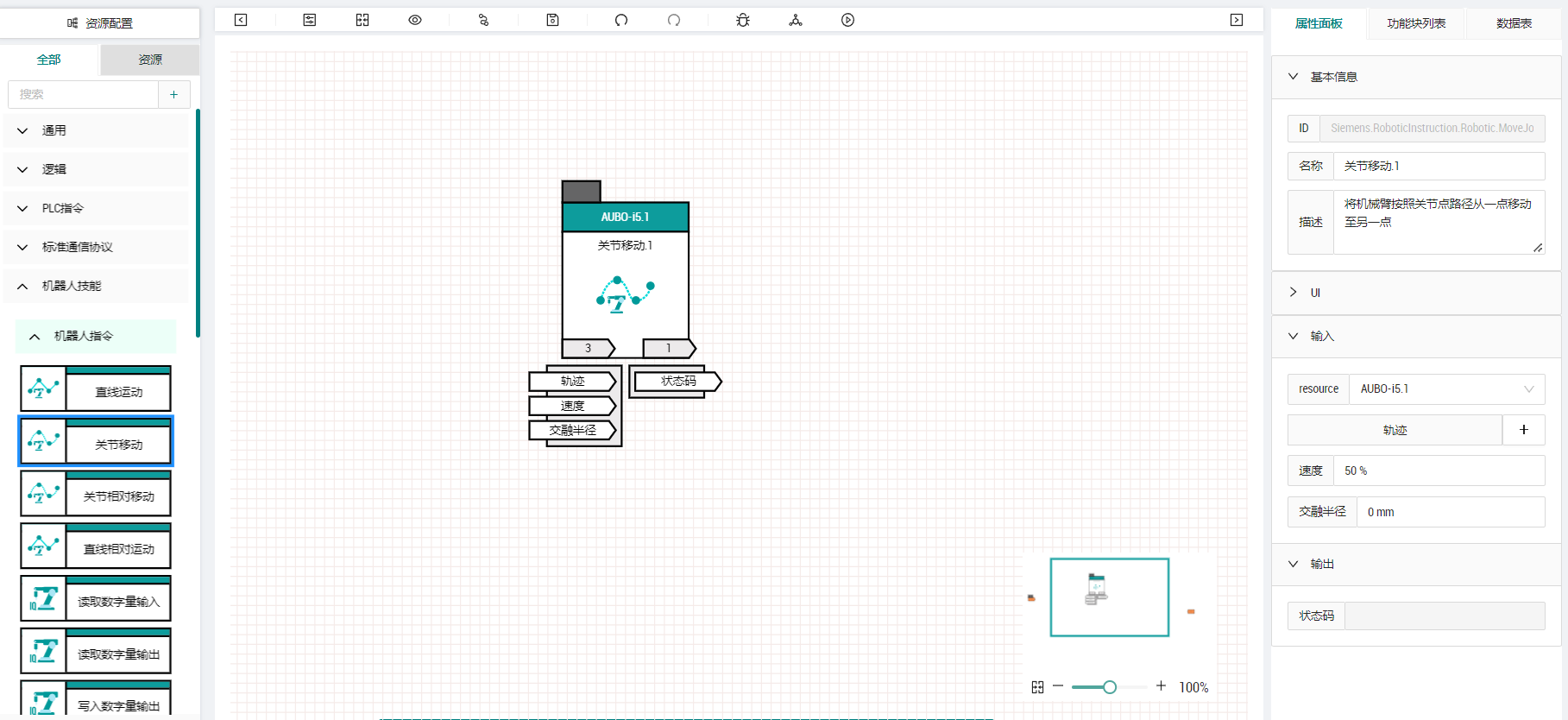Select the 直线相对运动 function block
This screenshot has height=720, width=1568.
coord(96,546)
